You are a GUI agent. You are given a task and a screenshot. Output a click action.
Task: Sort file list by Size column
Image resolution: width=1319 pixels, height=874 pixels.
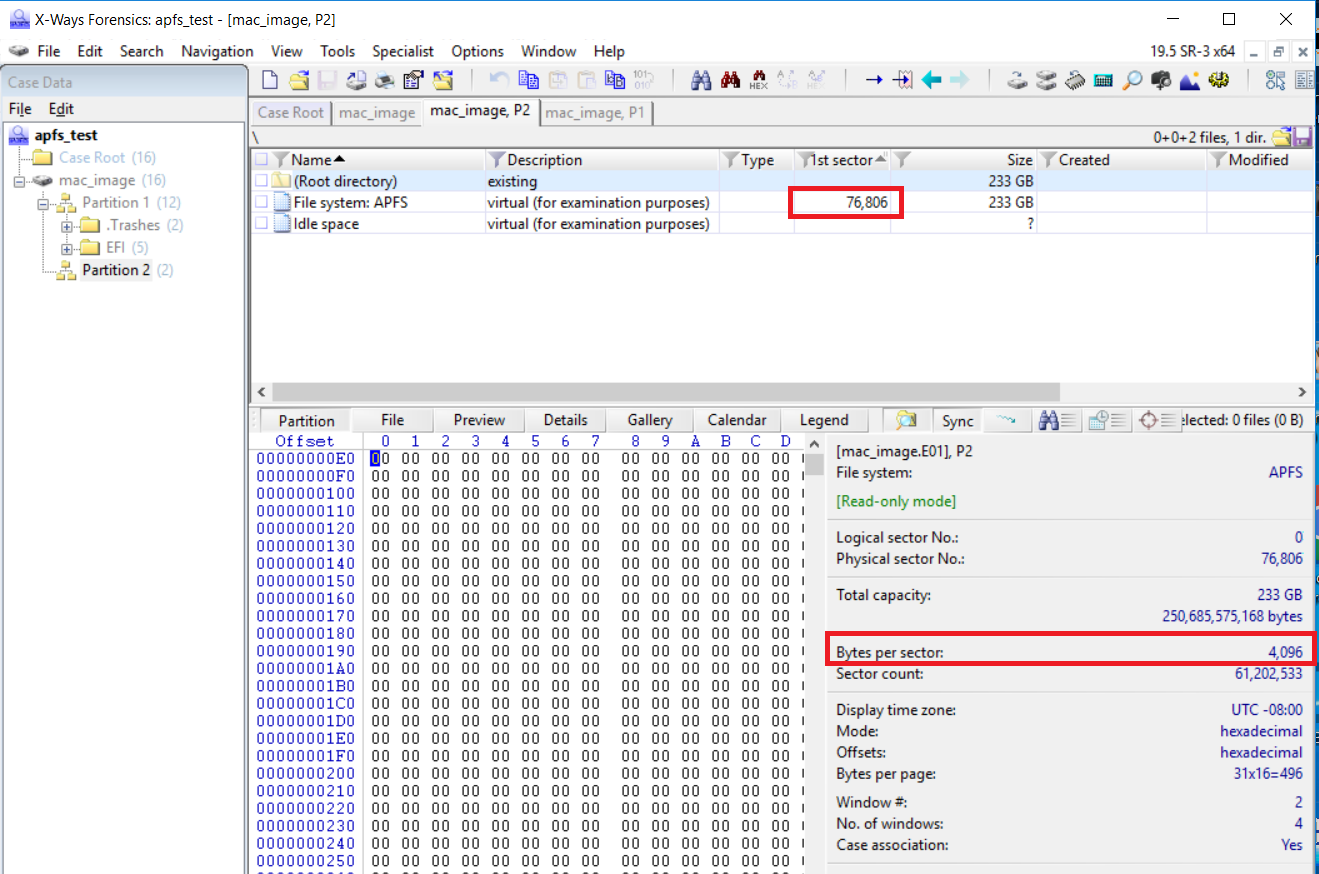click(1019, 160)
